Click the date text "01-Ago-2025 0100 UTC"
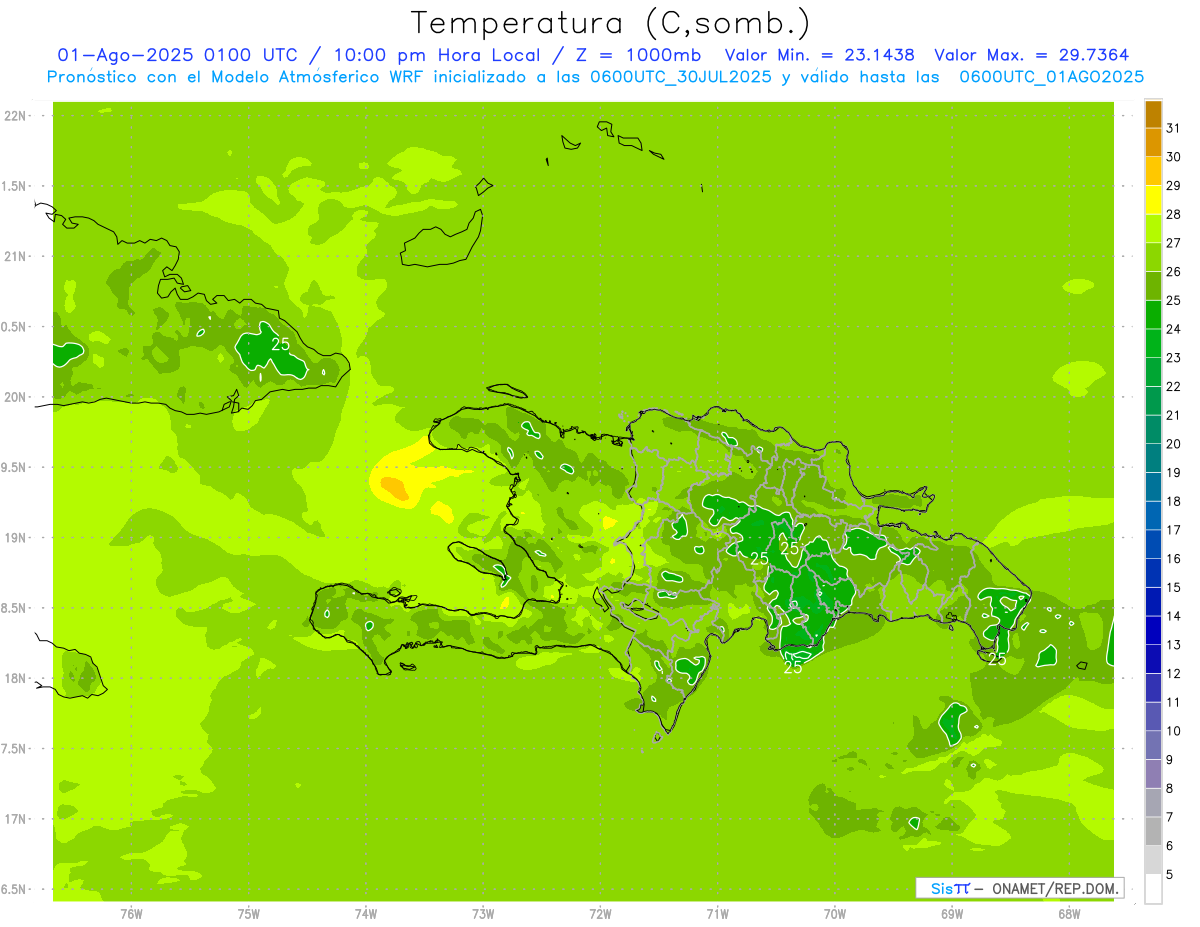Screen dimensions: 1200x927 (177, 55)
